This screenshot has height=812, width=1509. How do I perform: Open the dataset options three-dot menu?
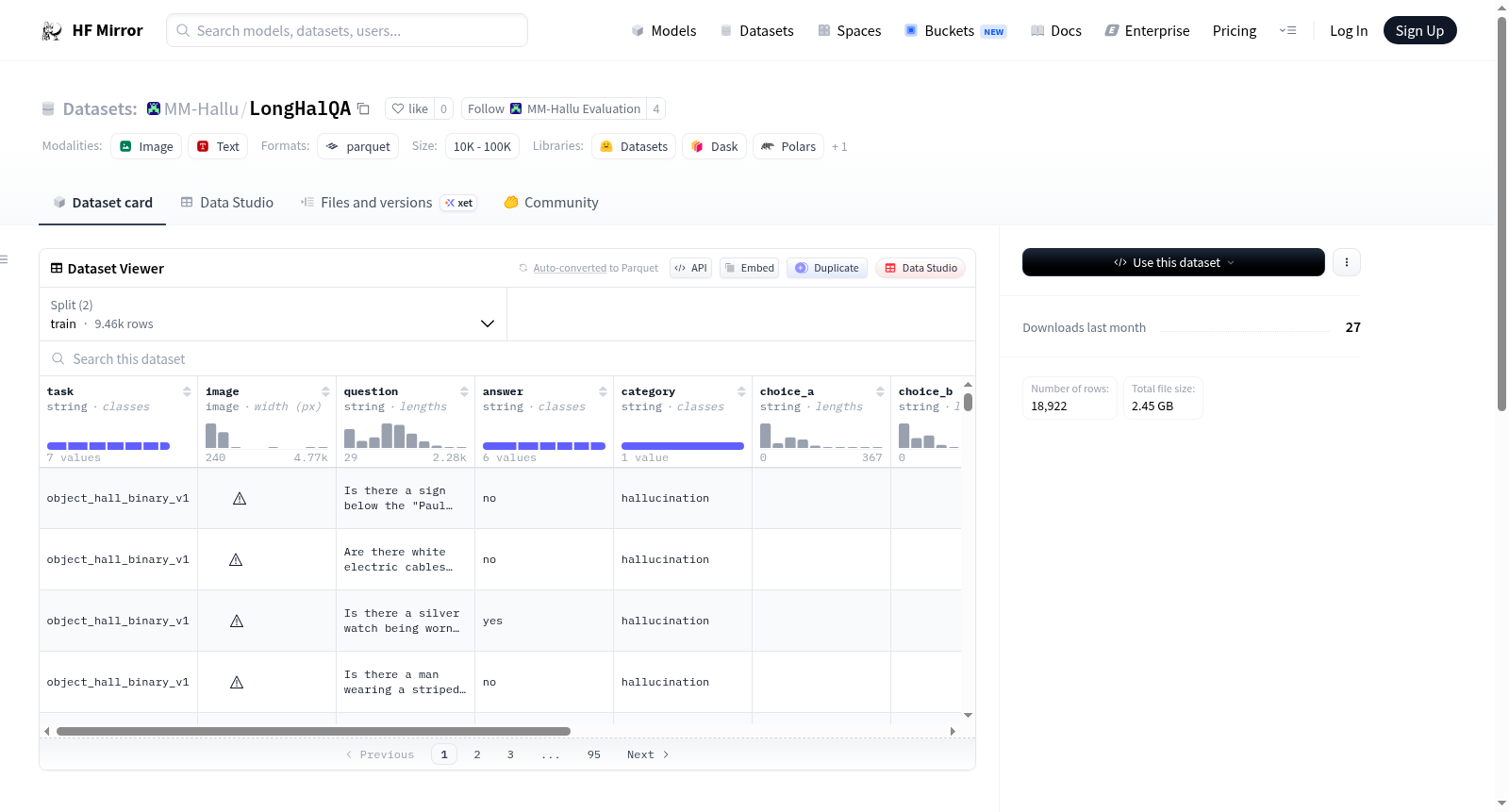click(x=1347, y=262)
